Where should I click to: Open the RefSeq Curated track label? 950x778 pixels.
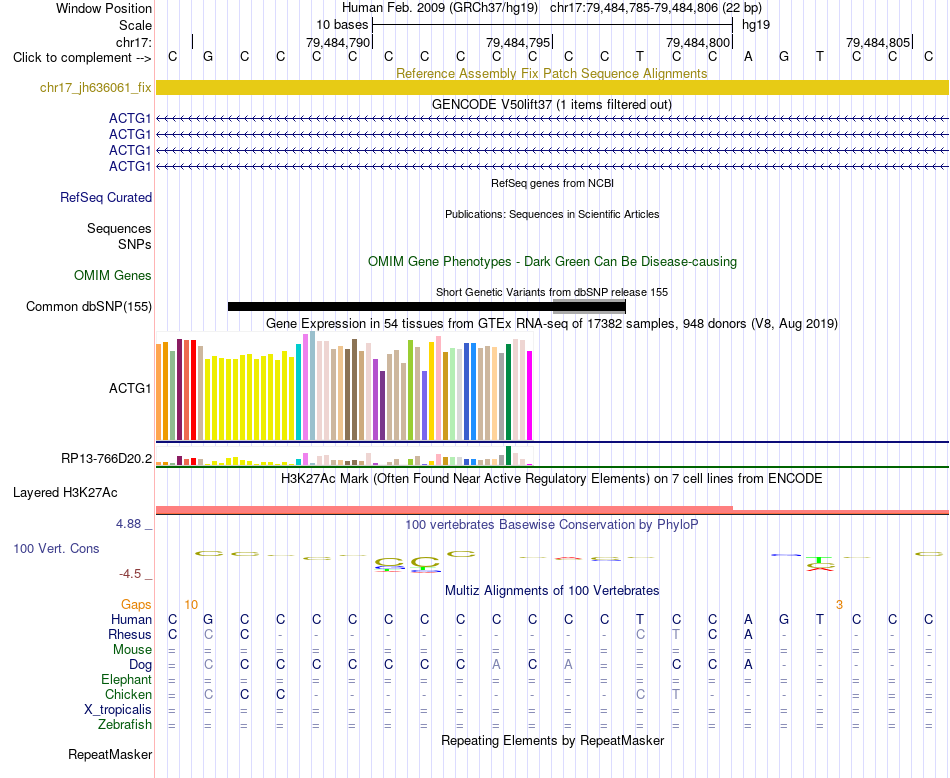pos(106,198)
